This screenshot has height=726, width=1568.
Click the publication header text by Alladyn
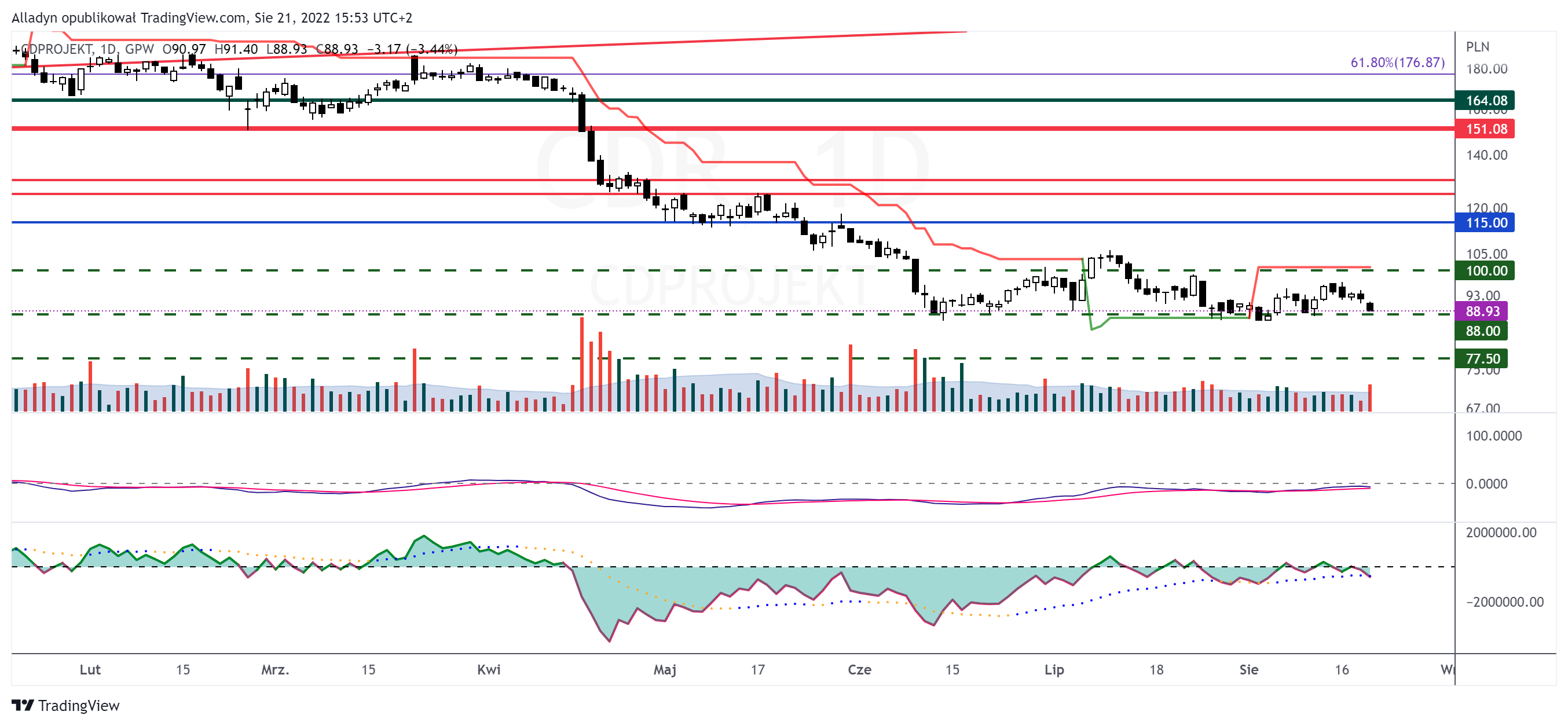pos(212,17)
